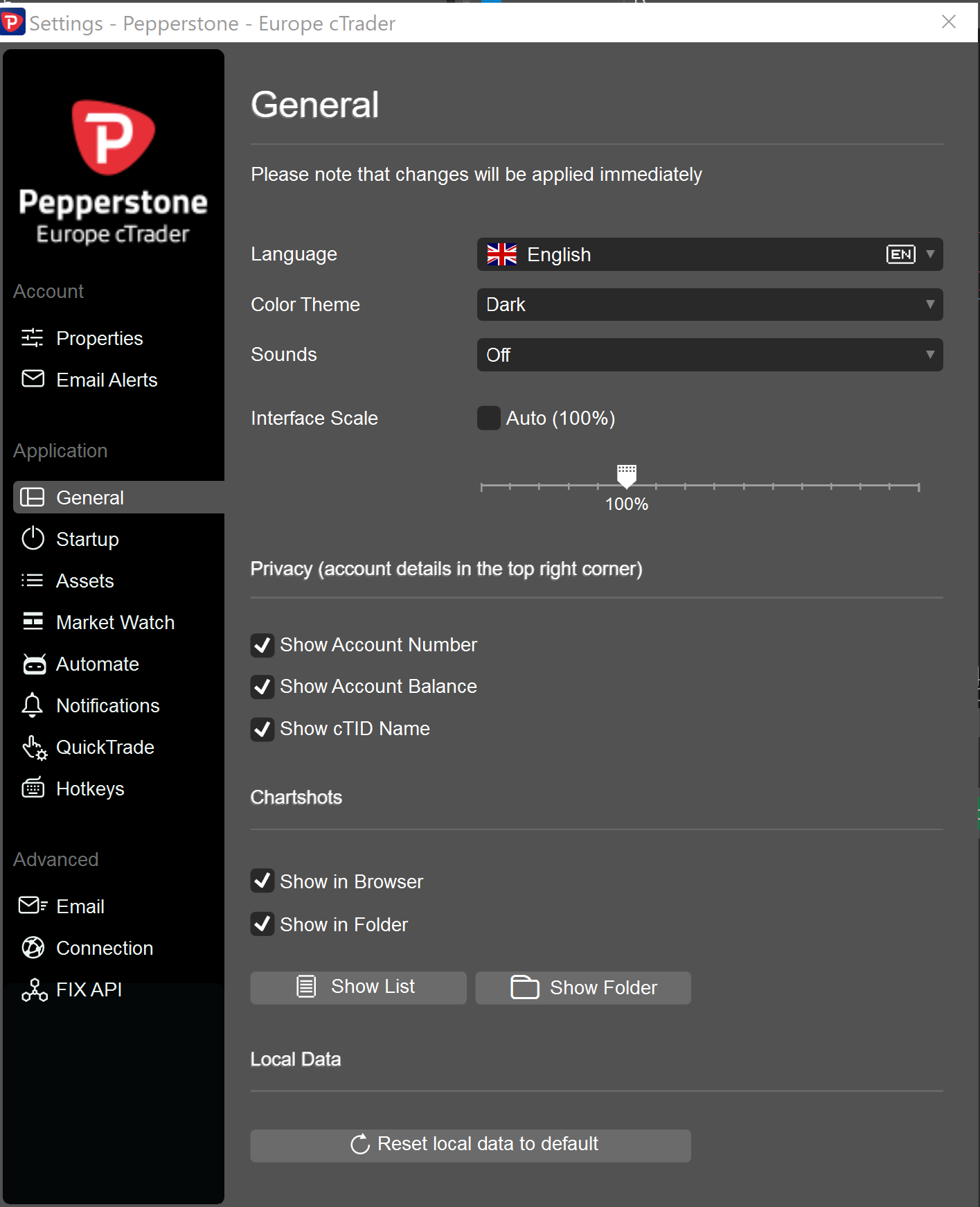Go to the Startup settings section
Viewport: 980px width, 1207px height.
[87, 539]
